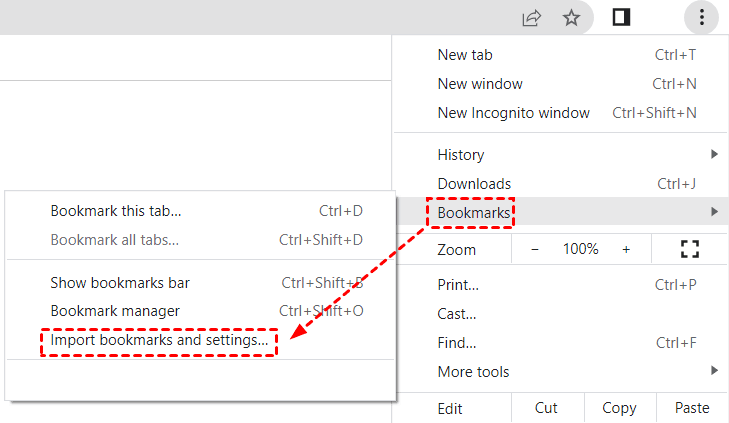Screen dimensions: 729x423
Task: Expand the Bookmarks submenu
Action: (x=561, y=212)
